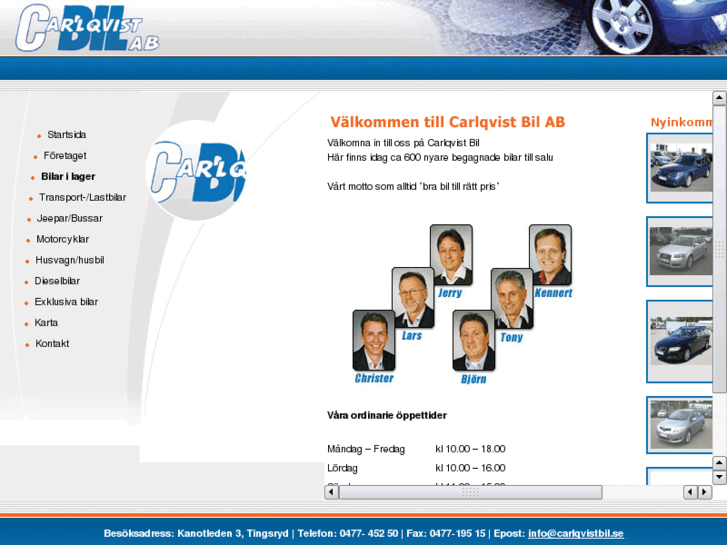Image resolution: width=727 pixels, height=545 pixels.
Task: Click the Telefon: 0477- 452 50 text
Action: [x=348, y=533]
